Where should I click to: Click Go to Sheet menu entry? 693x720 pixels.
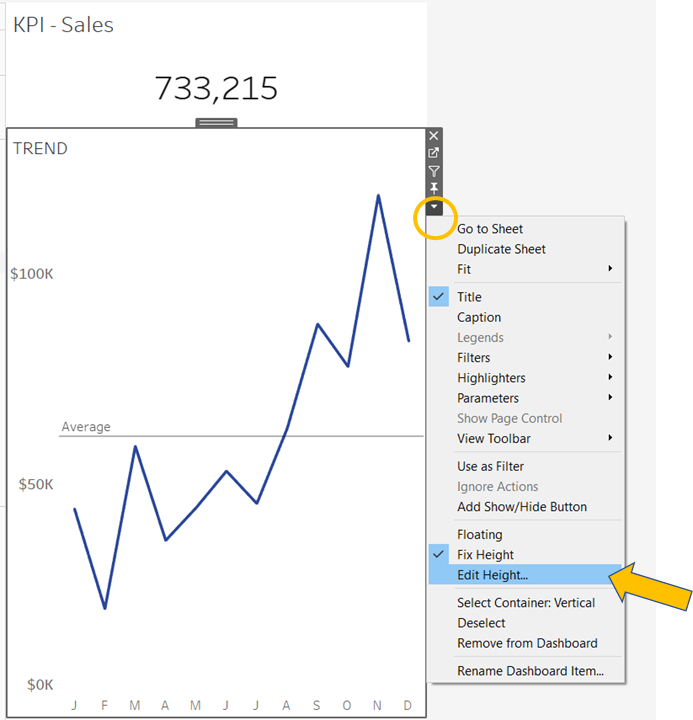tap(490, 229)
